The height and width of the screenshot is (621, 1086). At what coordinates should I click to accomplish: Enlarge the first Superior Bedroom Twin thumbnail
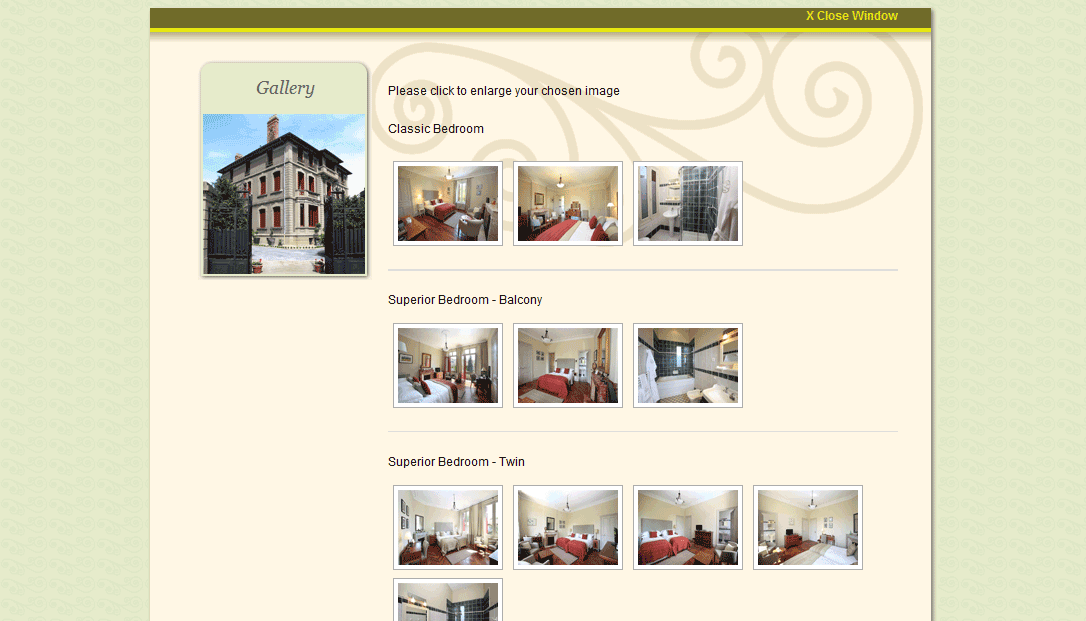[447, 528]
